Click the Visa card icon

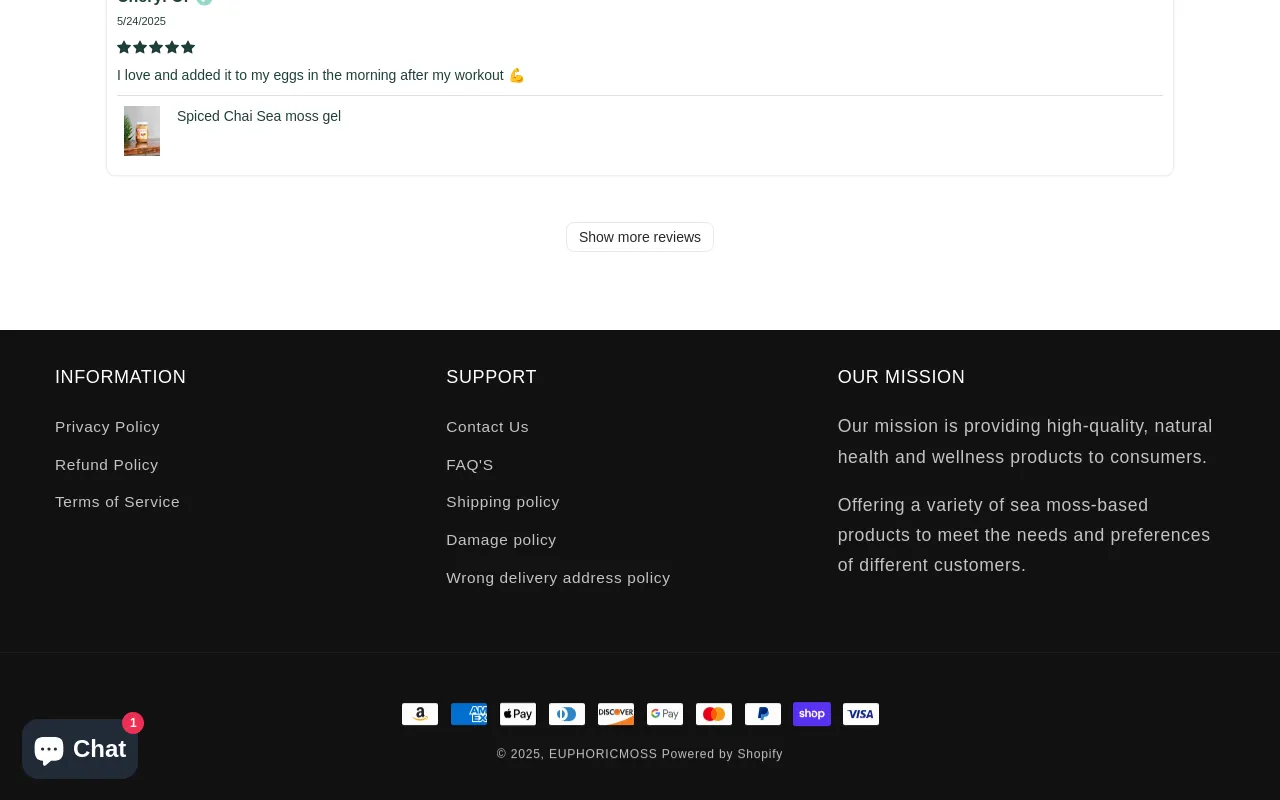(x=861, y=714)
